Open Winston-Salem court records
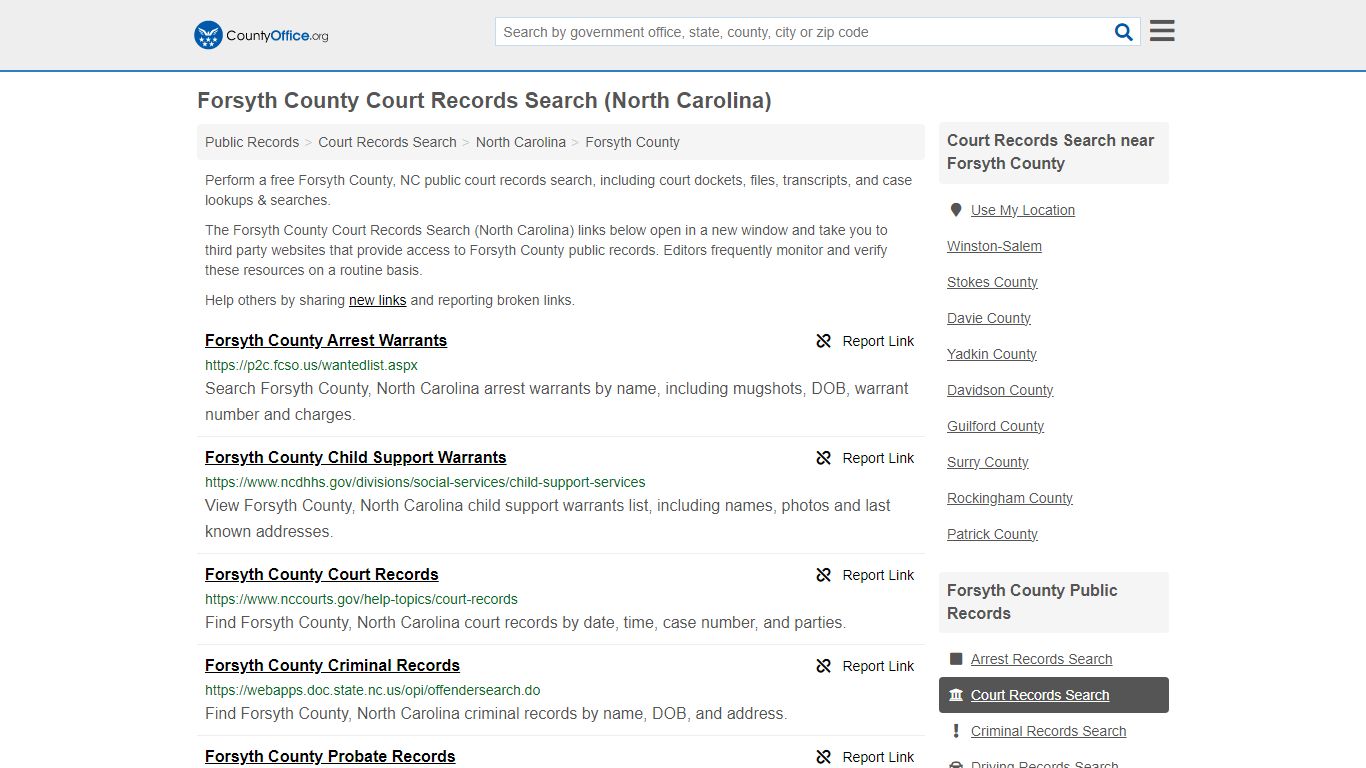1366x768 pixels. 994,246
